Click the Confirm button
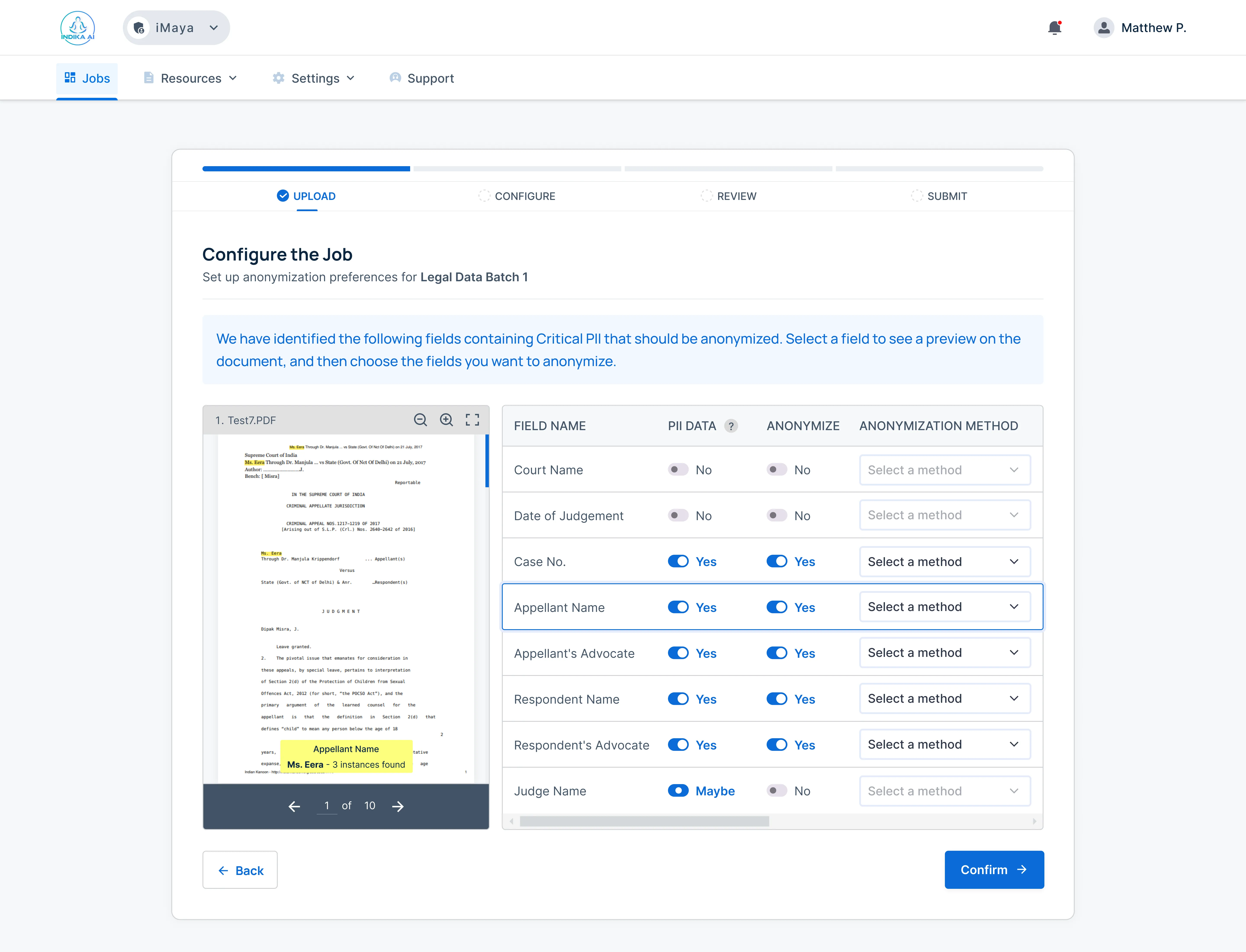The width and height of the screenshot is (1246, 952). pyautogui.click(x=993, y=870)
